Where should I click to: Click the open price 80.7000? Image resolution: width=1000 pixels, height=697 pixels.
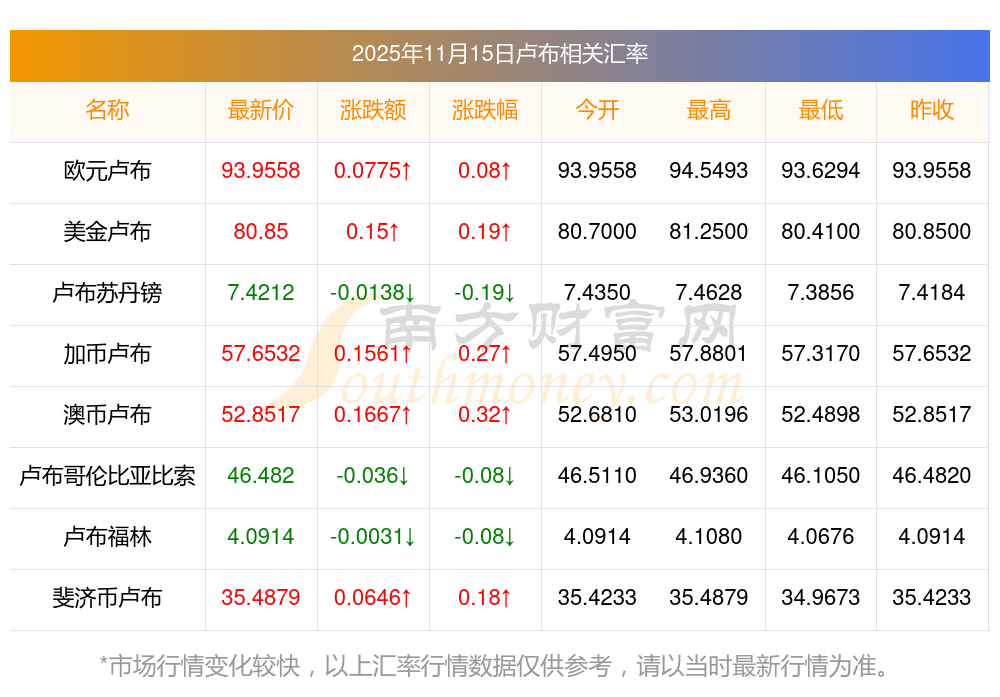(x=597, y=231)
